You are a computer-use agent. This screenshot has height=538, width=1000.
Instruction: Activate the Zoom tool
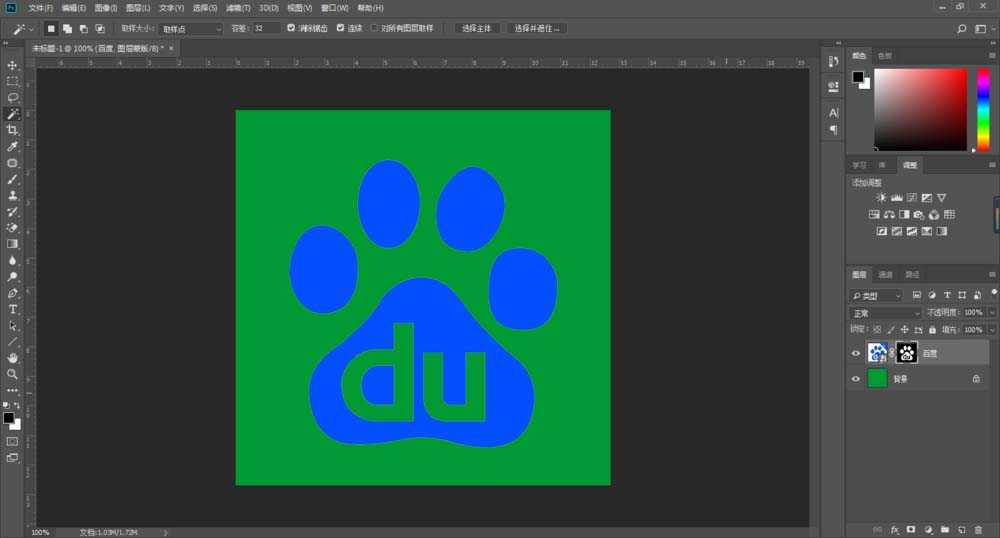point(13,374)
